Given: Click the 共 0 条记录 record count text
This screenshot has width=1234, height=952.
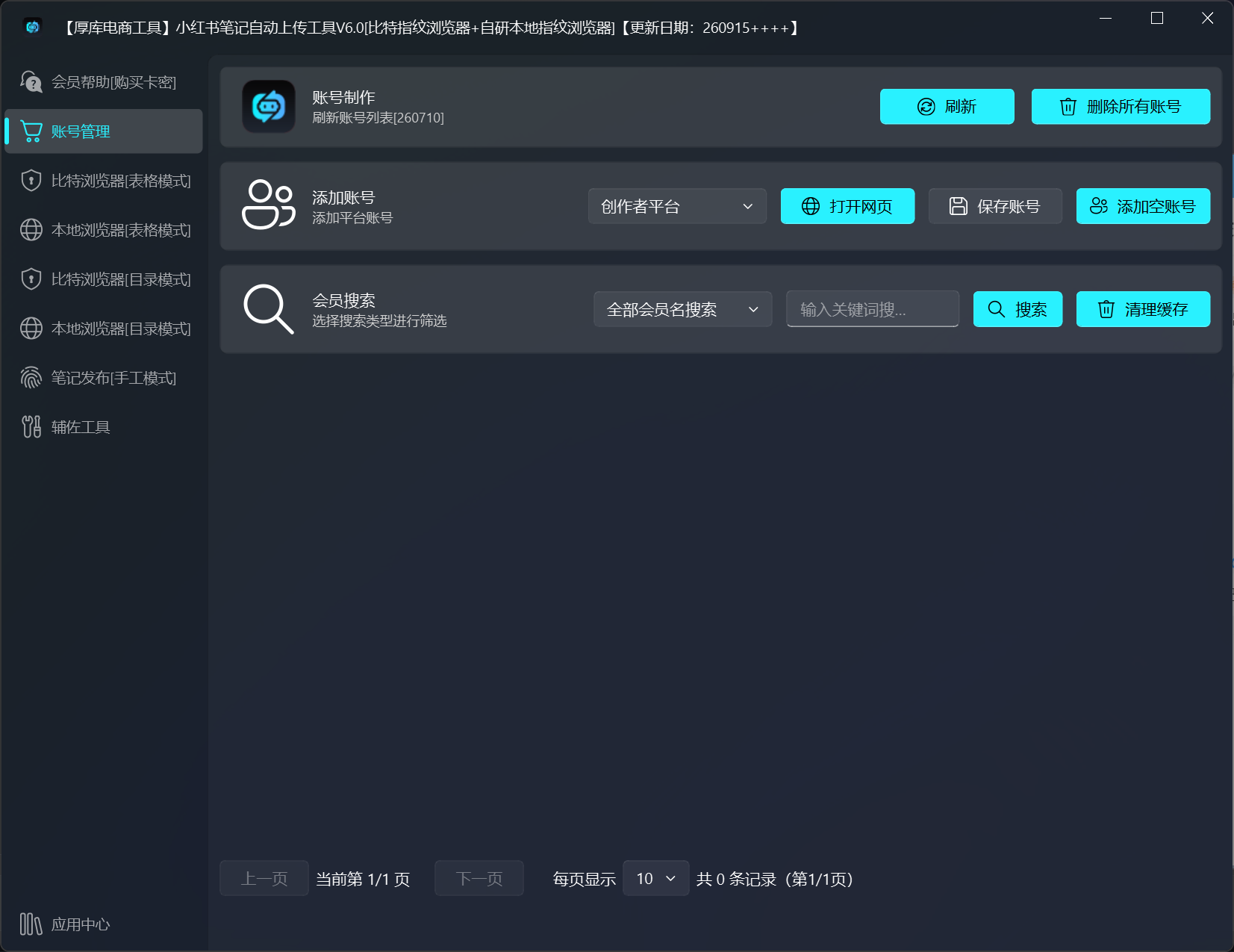Looking at the screenshot, I should click(775, 880).
